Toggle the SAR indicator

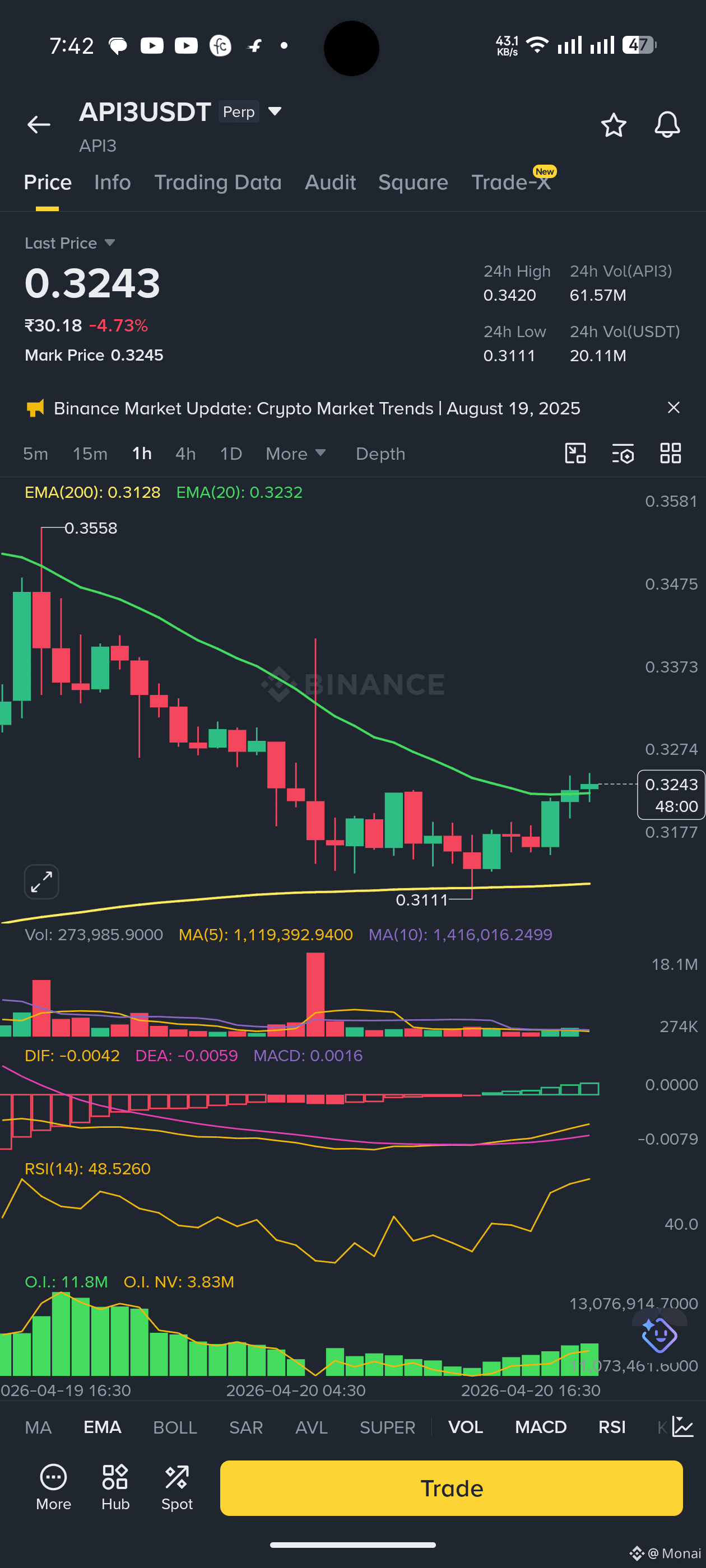point(246,1427)
